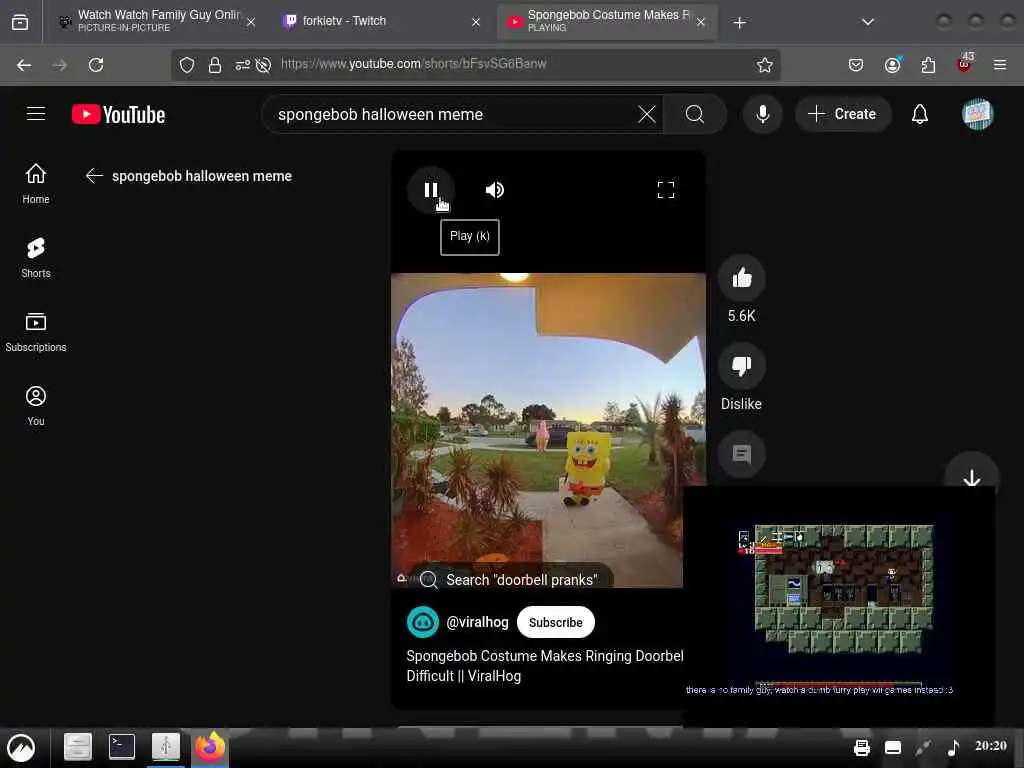The width and height of the screenshot is (1024, 768).
Task: Open the comments on the Short
Action: click(741, 453)
